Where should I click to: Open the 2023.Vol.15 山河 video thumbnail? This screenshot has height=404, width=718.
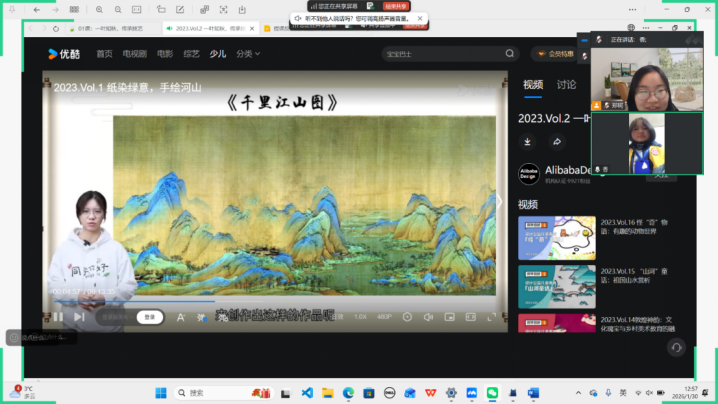point(557,287)
